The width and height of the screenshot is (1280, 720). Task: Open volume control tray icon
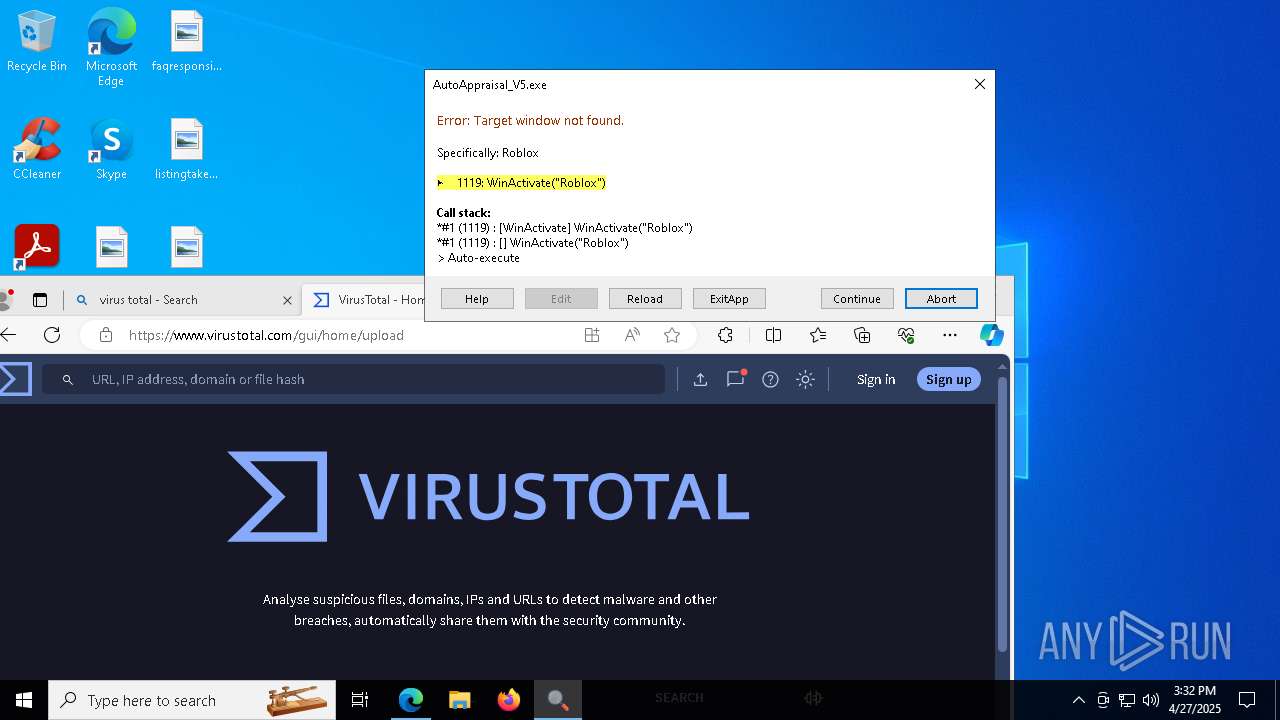click(x=1151, y=700)
